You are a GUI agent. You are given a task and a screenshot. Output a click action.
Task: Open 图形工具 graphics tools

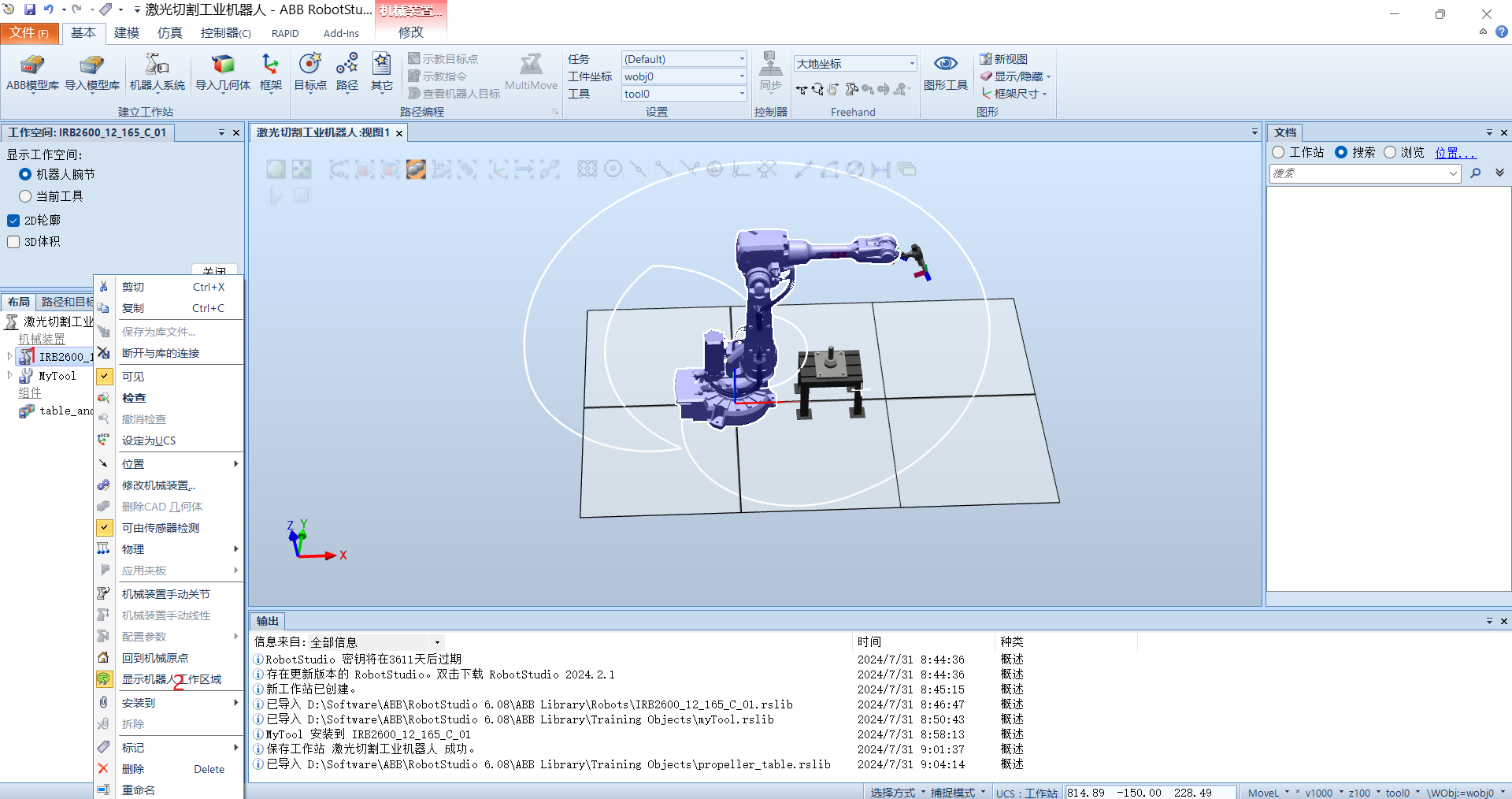pos(945,72)
